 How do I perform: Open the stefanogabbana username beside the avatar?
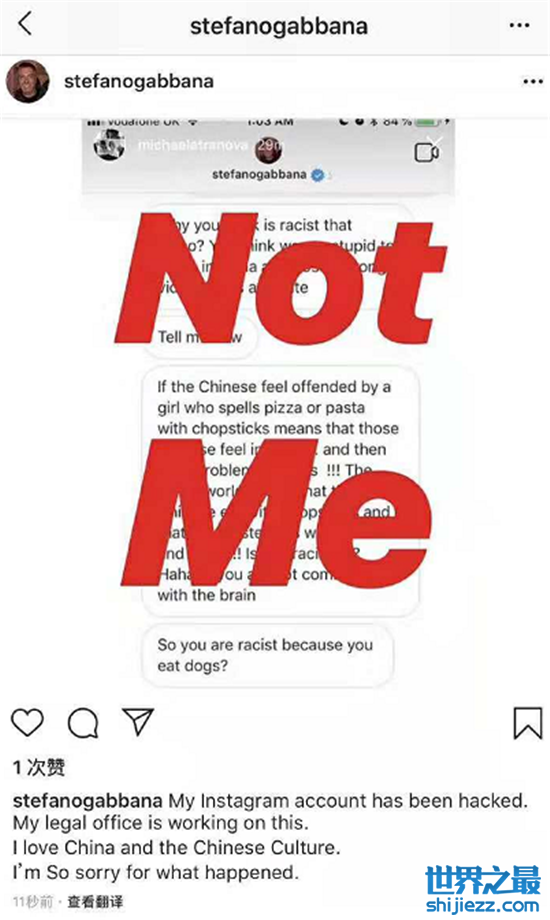point(139,81)
